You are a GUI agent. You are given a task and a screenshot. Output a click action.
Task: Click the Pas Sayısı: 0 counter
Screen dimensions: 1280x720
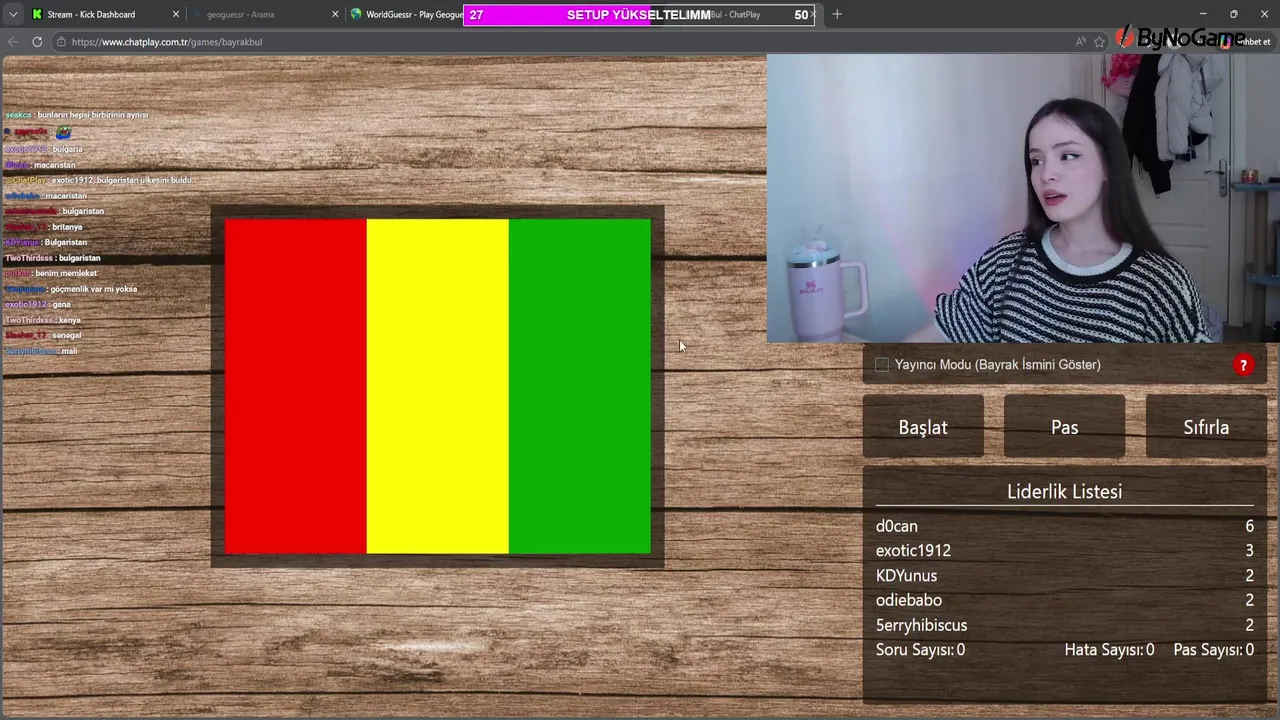(1213, 650)
